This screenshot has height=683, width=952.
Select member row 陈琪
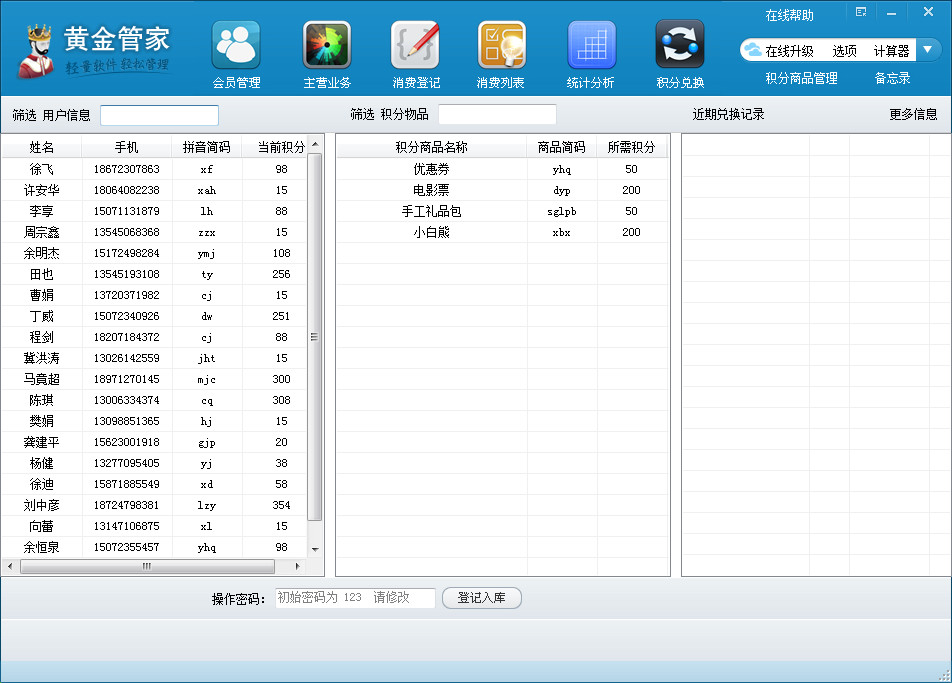(154, 400)
